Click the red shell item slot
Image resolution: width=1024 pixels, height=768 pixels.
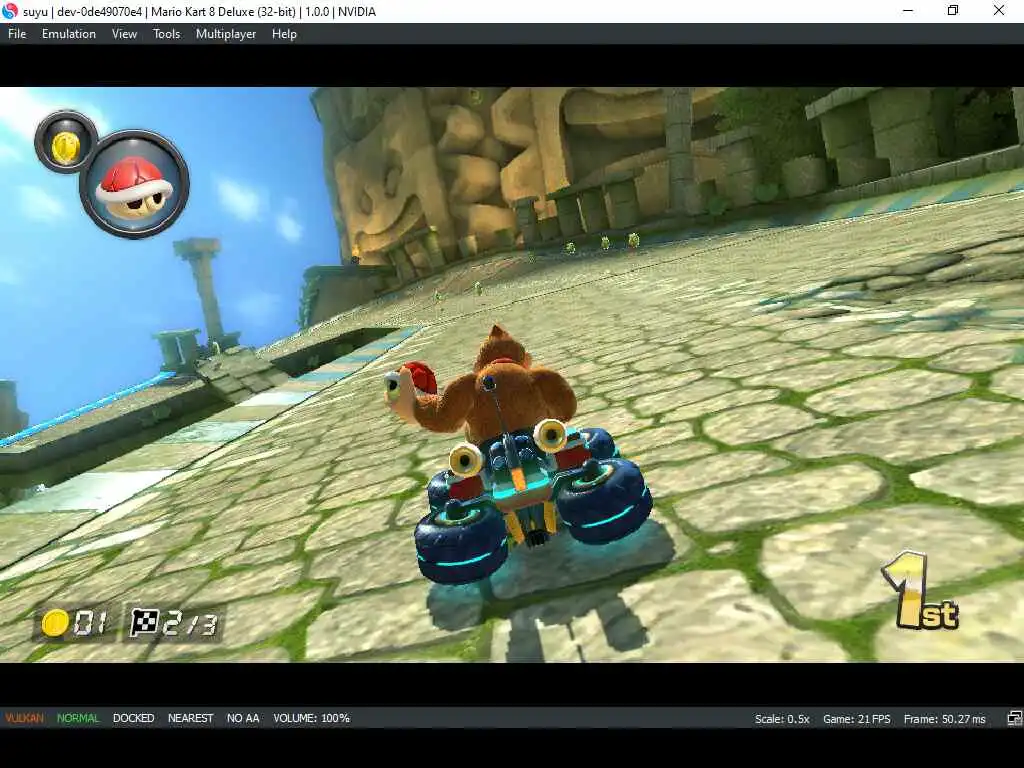click(x=134, y=184)
